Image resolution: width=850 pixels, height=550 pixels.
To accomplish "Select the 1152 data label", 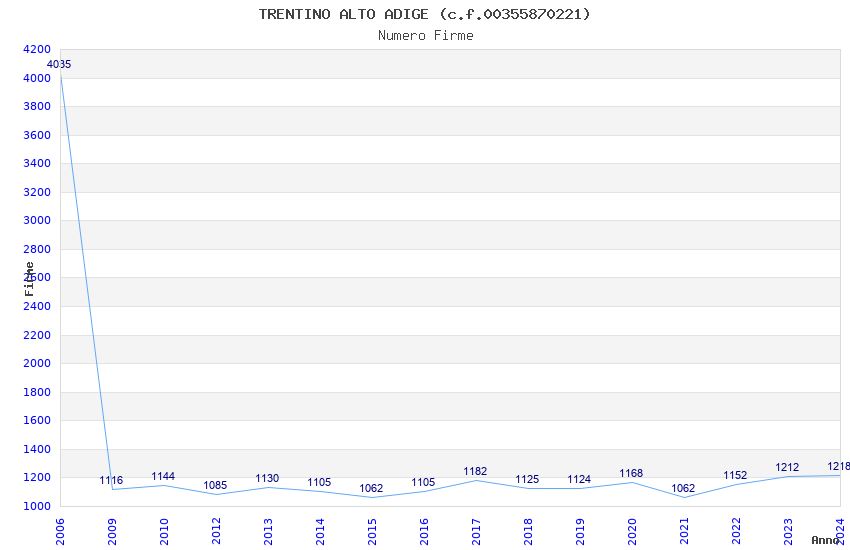I will (735, 476).
